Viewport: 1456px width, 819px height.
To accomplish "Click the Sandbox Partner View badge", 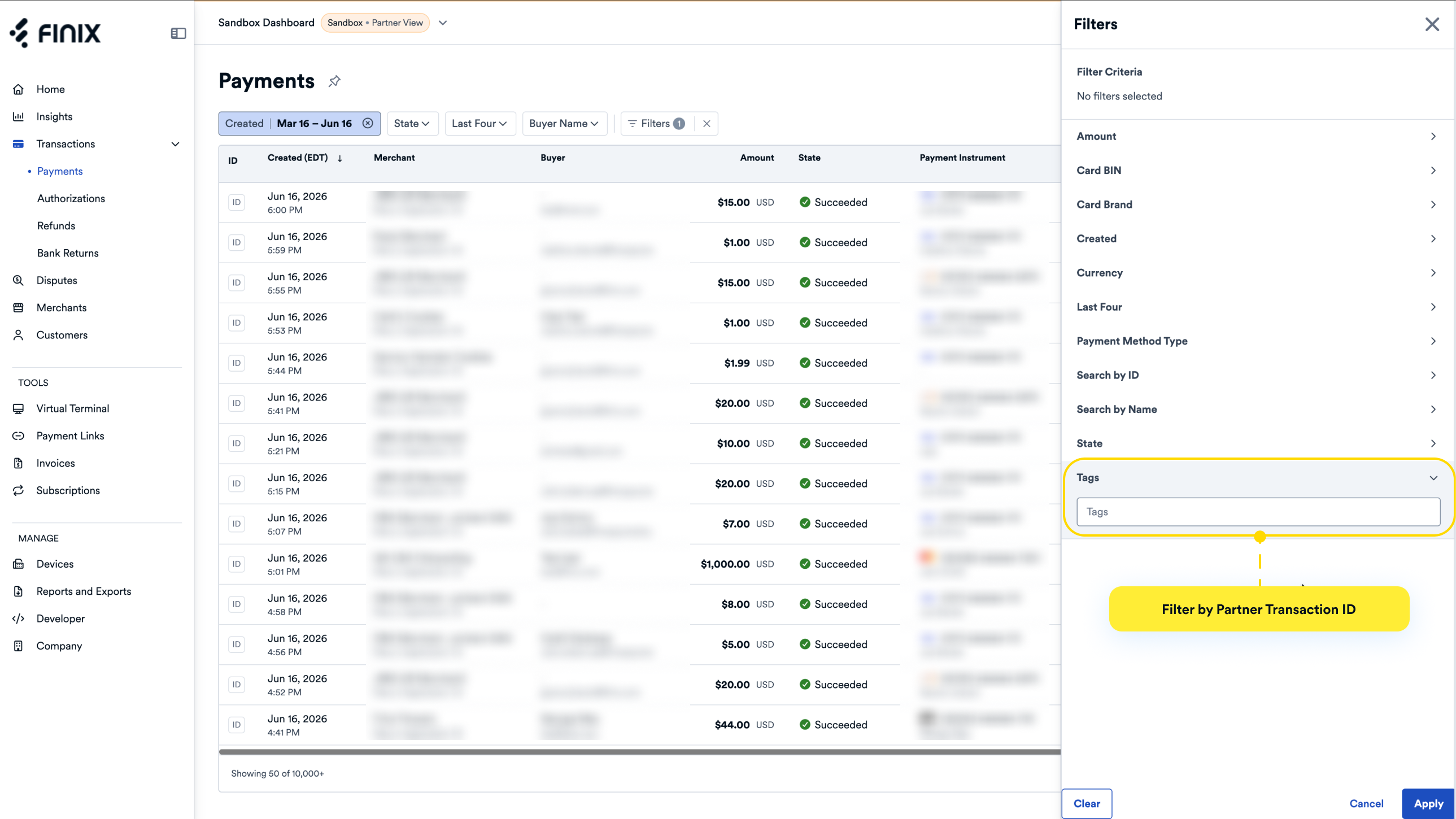I will tap(375, 23).
